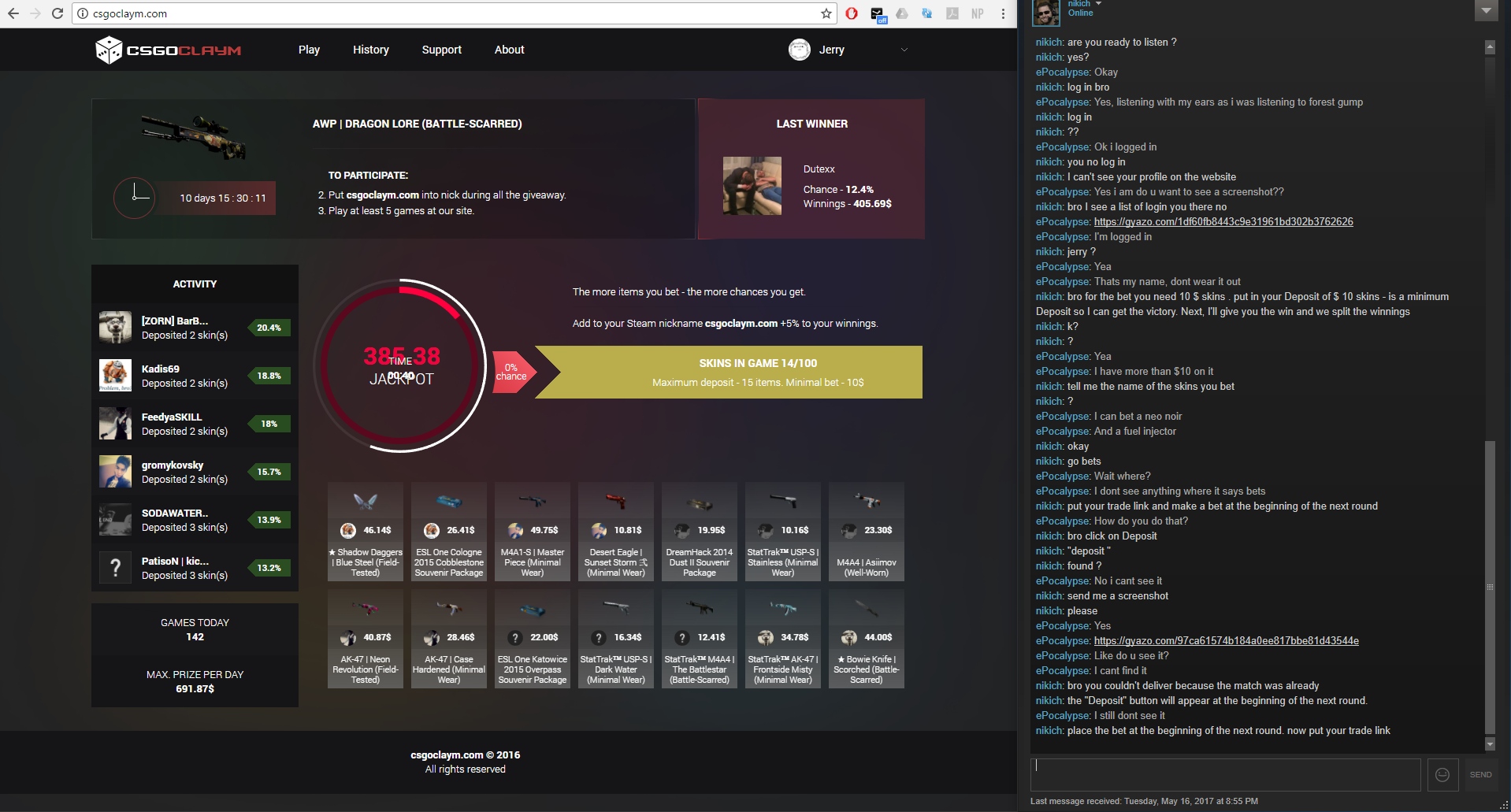1511x812 pixels.
Task: Open the About page
Action: point(510,50)
